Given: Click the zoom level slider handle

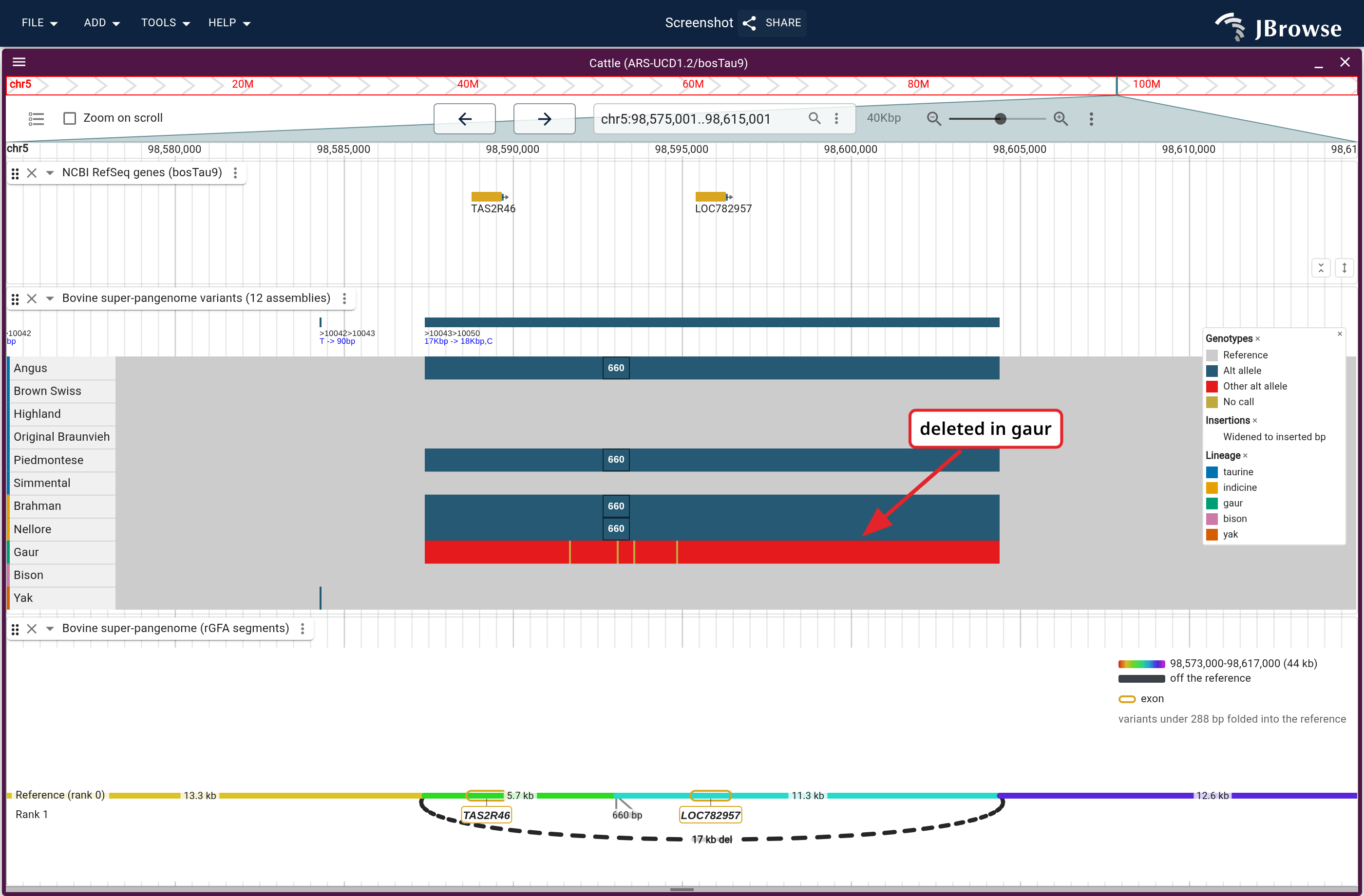Looking at the screenshot, I should [x=1000, y=119].
